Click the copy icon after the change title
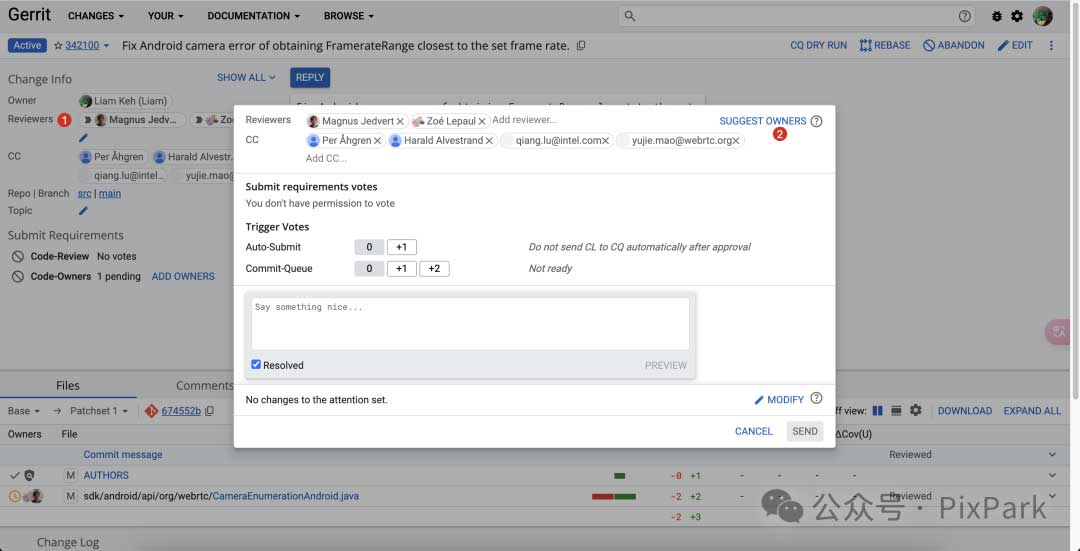 (x=581, y=46)
